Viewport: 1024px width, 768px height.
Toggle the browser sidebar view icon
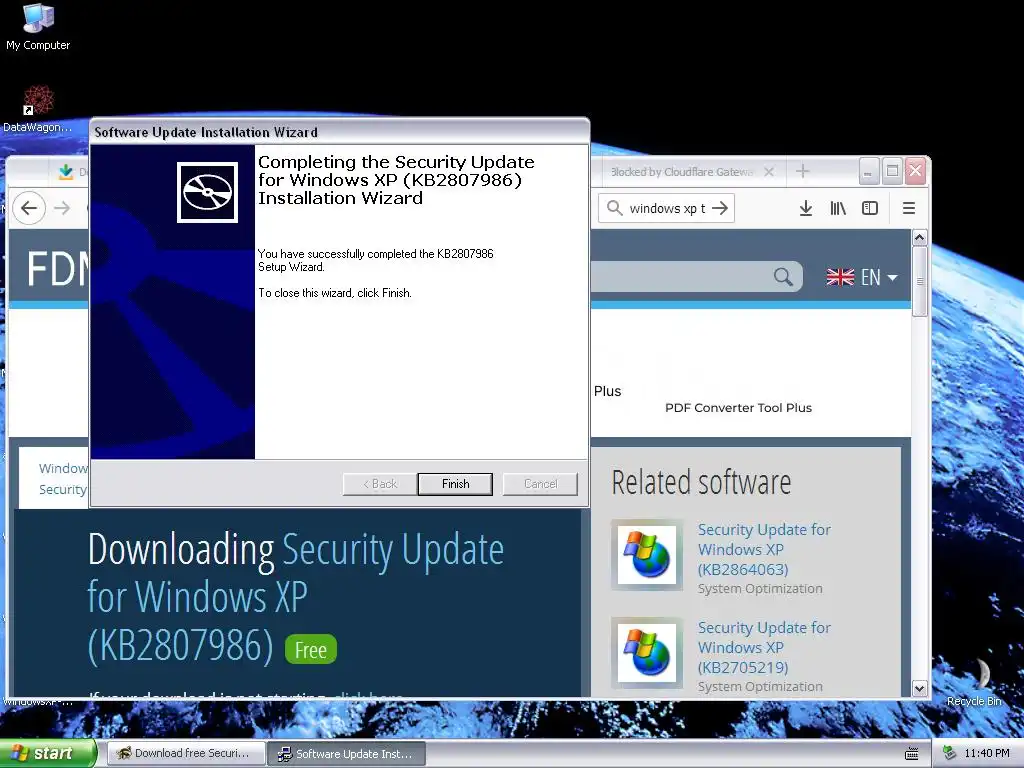point(870,208)
